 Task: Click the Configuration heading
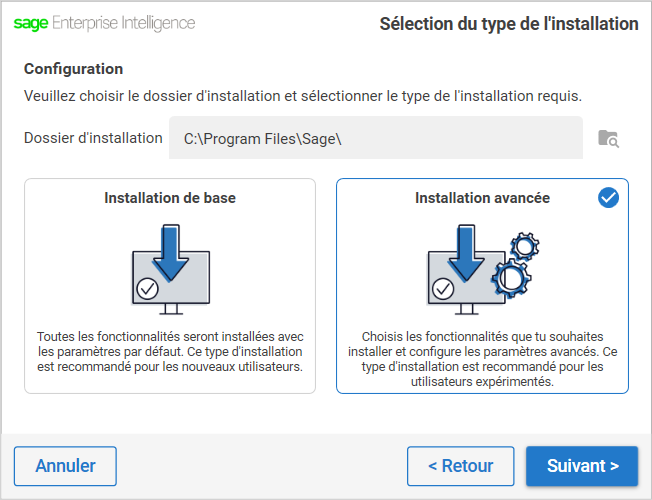pyautogui.click(x=74, y=69)
